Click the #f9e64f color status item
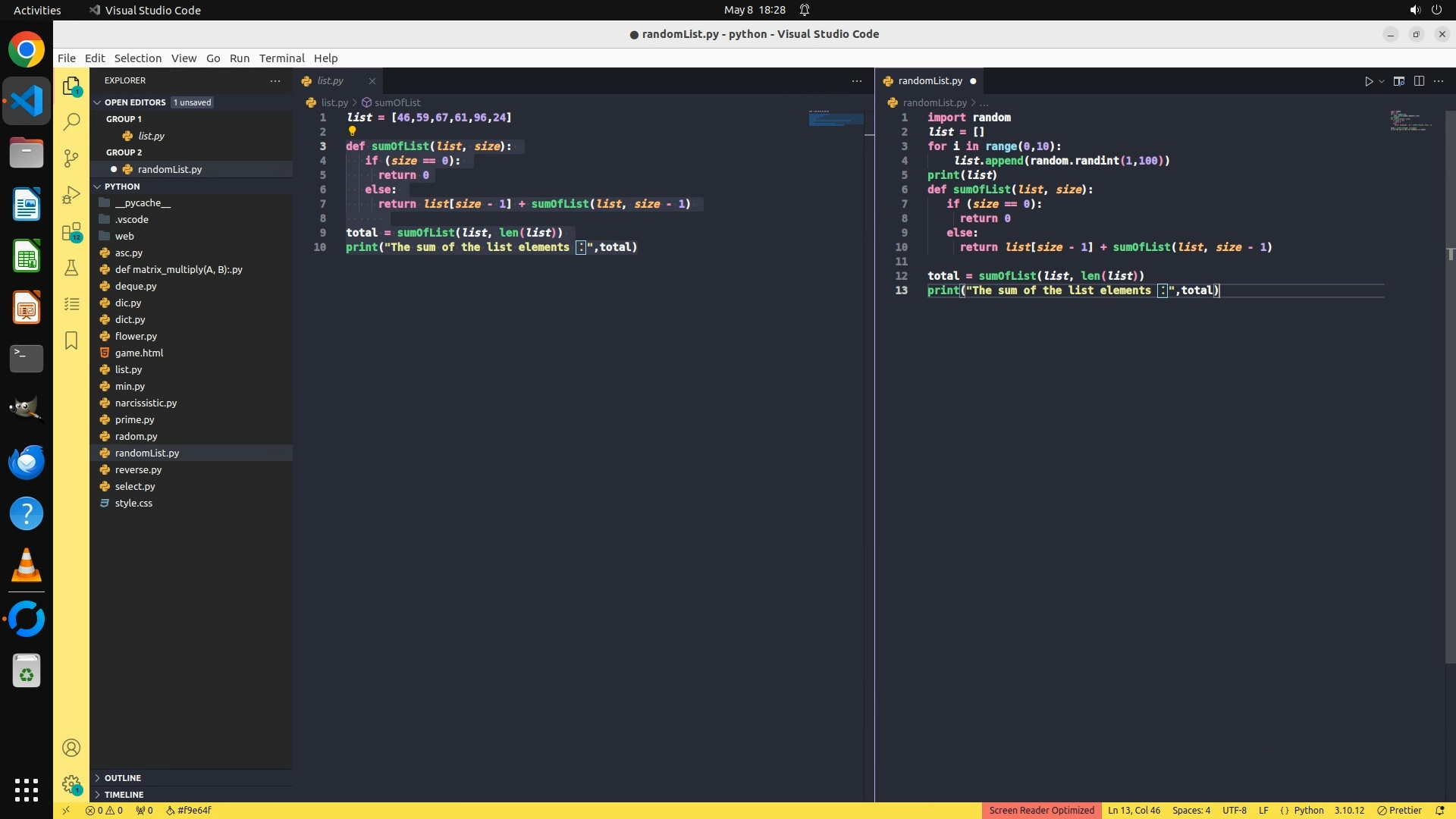Screen dimensions: 1456x819 [189, 810]
